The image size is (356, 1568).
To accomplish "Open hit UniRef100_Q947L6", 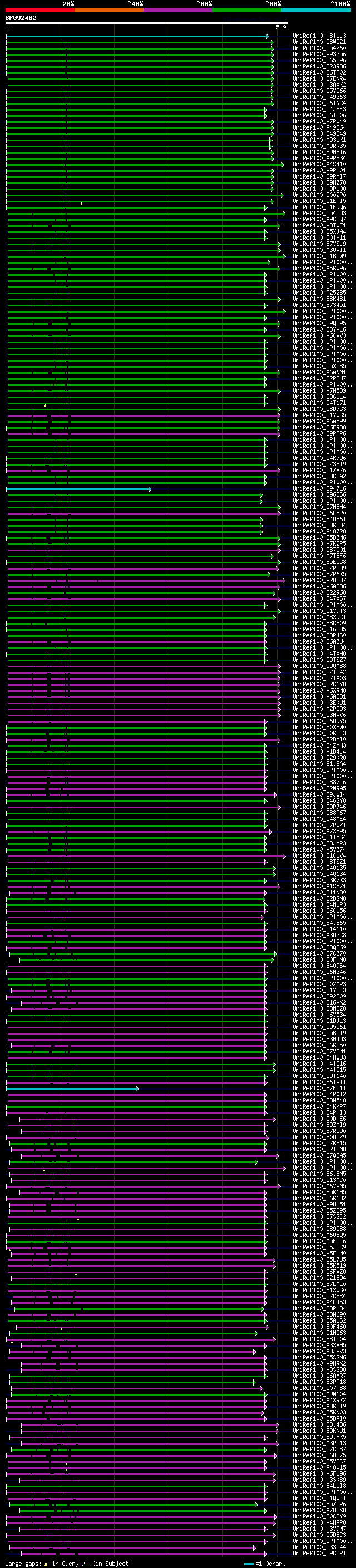I will (319, 489).
